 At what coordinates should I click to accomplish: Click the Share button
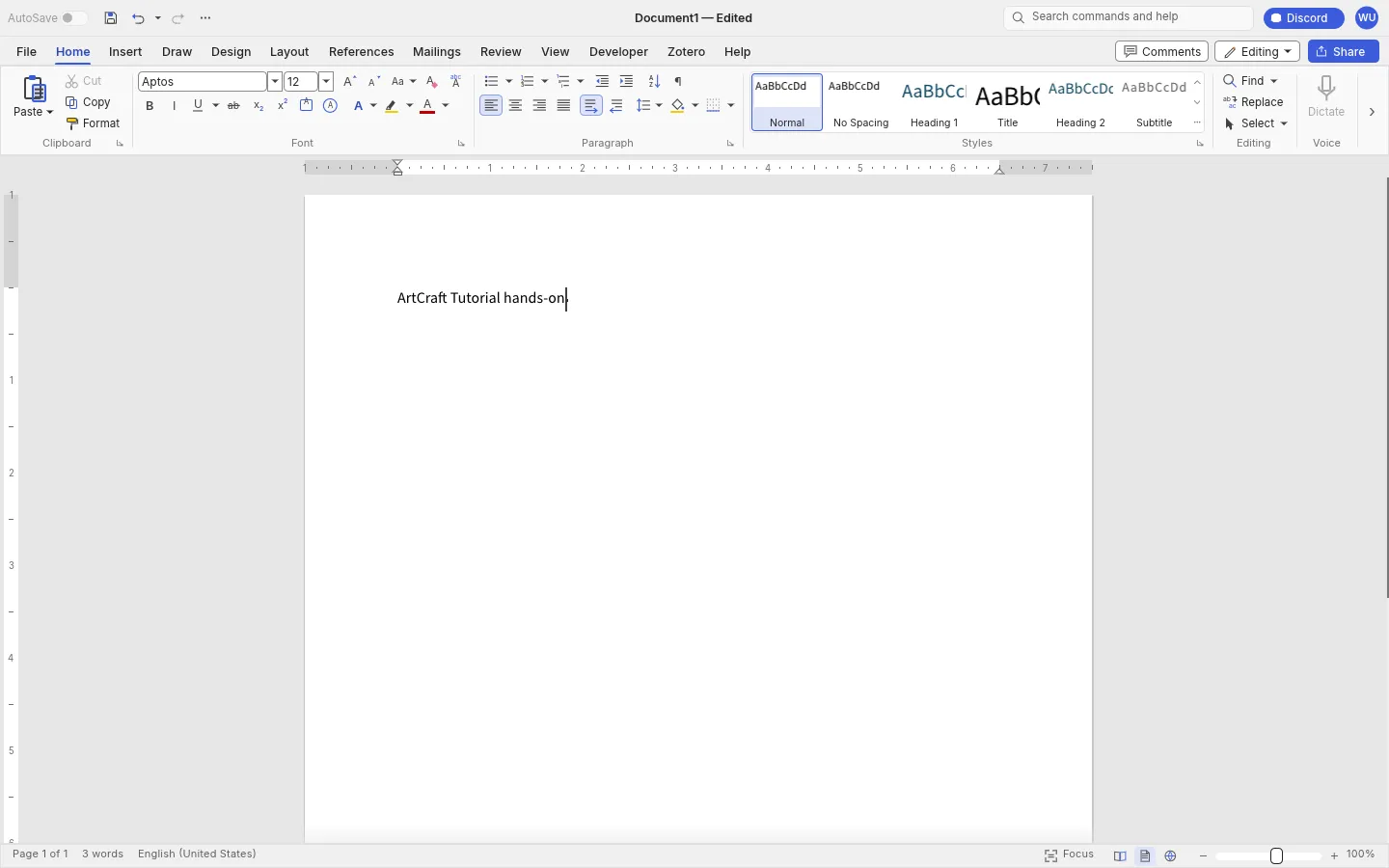pos(1344,52)
